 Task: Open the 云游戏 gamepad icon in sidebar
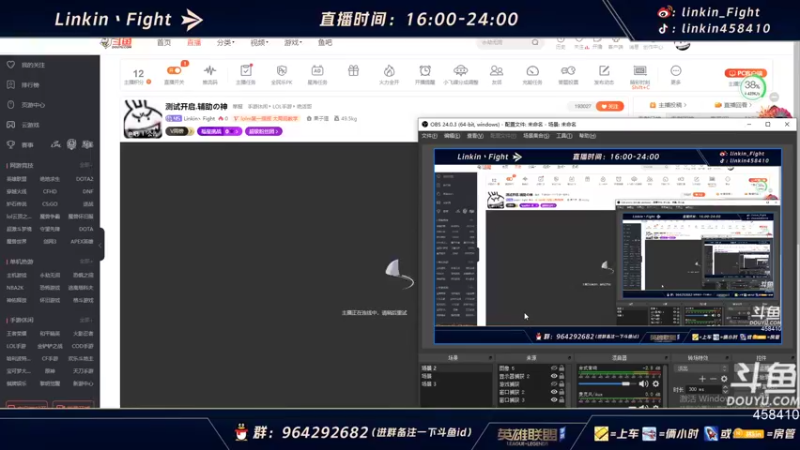11,125
